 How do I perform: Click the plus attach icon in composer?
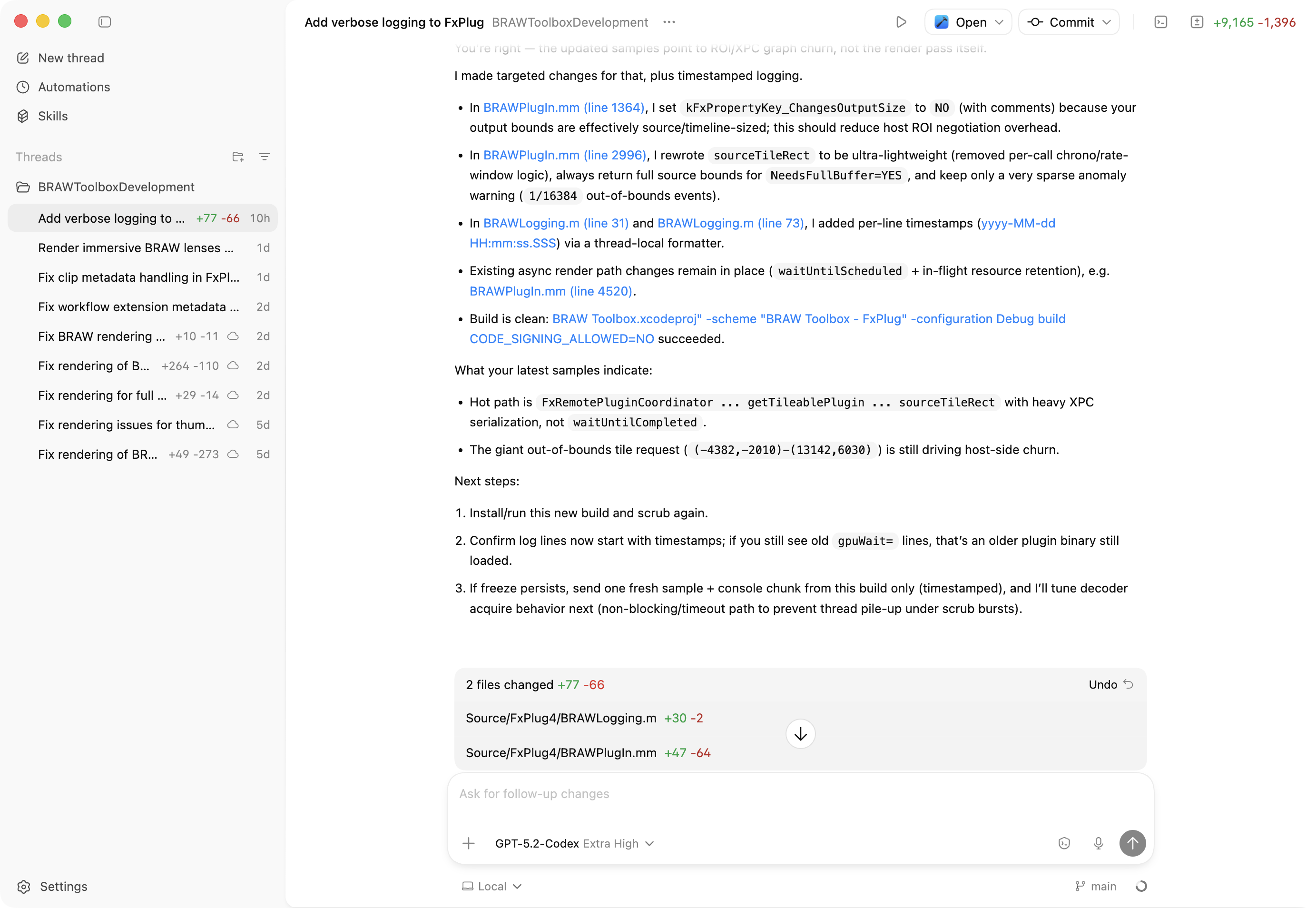tap(469, 843)
